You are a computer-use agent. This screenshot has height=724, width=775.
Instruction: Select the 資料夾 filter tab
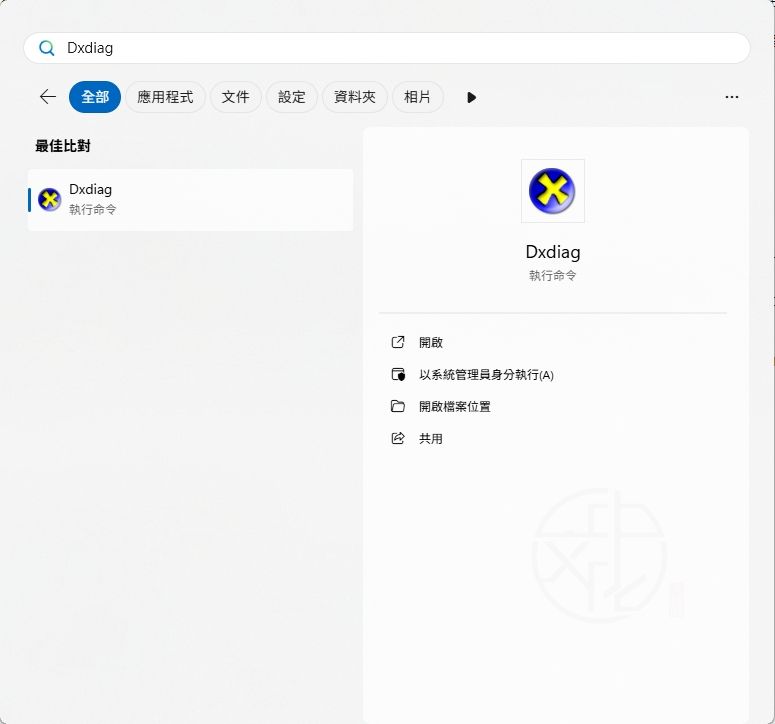tap(355, 97)
